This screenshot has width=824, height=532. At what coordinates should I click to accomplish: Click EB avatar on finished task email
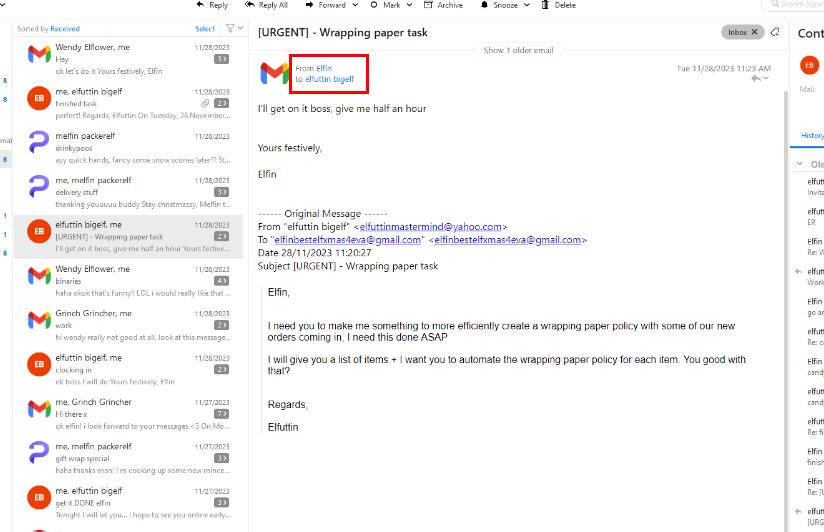pyautogui.click(x=39, y=98)
